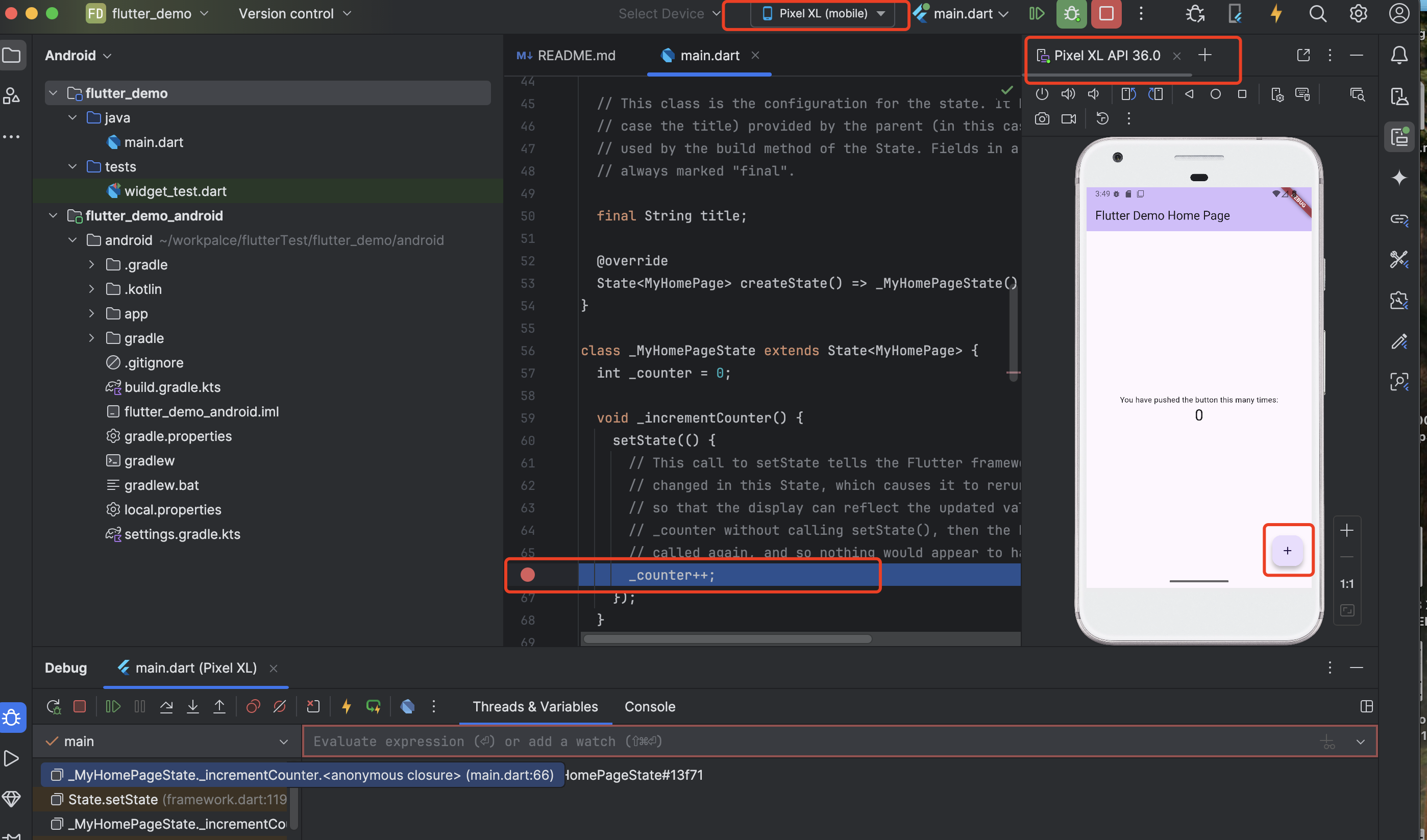Toggle Debug tool window in left sidebar
This screenshot has height=840, width=1427.
[x=11, y=718]
